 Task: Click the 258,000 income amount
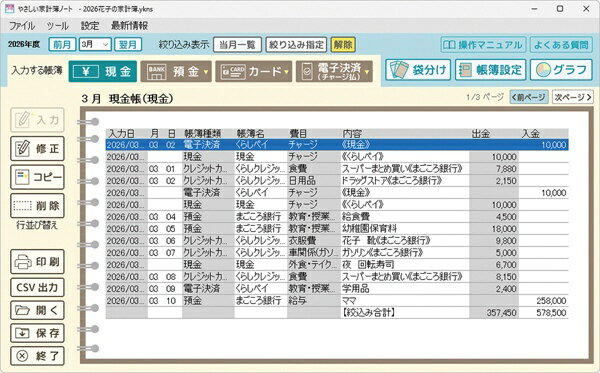pyautogui.click(x=551, y=301)
